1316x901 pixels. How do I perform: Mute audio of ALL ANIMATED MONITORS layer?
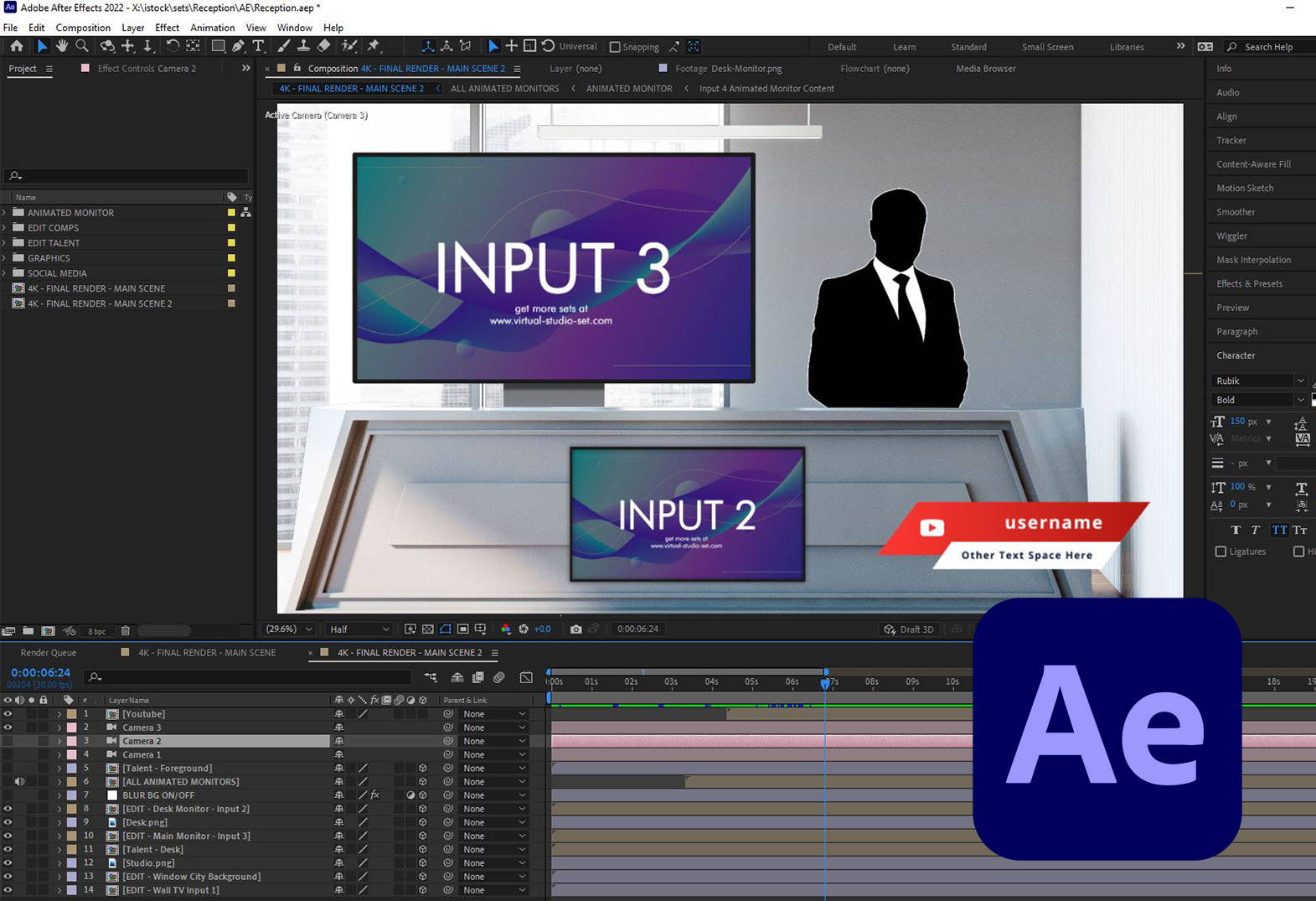pos(19,782)
